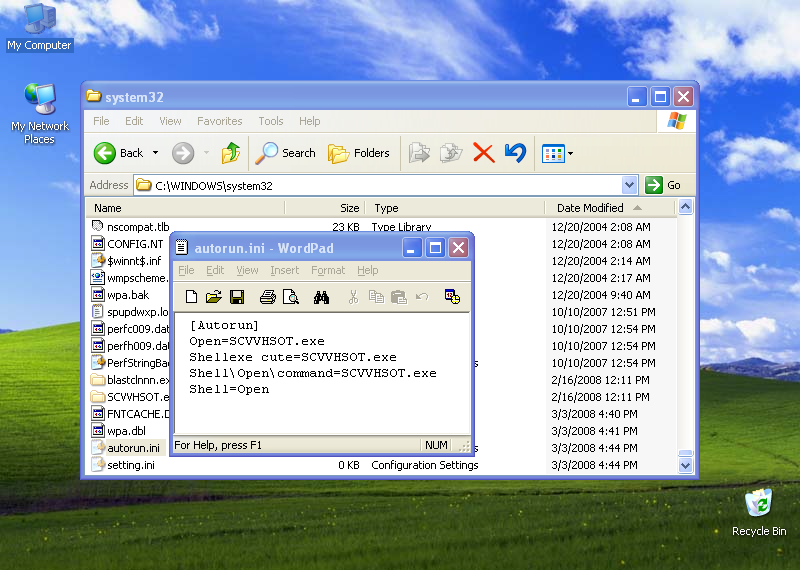
Task: Select the $winnt$.inf file
Action: tap(127, 261)
